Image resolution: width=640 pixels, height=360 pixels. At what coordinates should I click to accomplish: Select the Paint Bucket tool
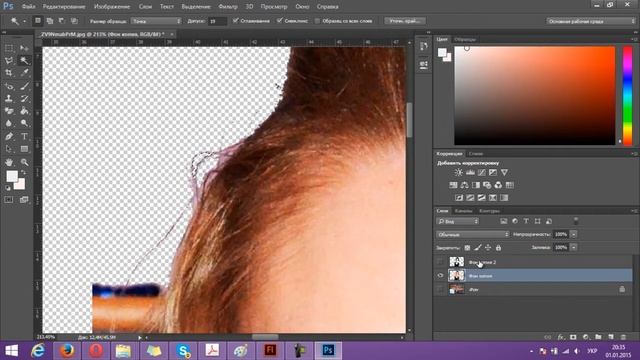pyautogui.click(x=24, y=111)
